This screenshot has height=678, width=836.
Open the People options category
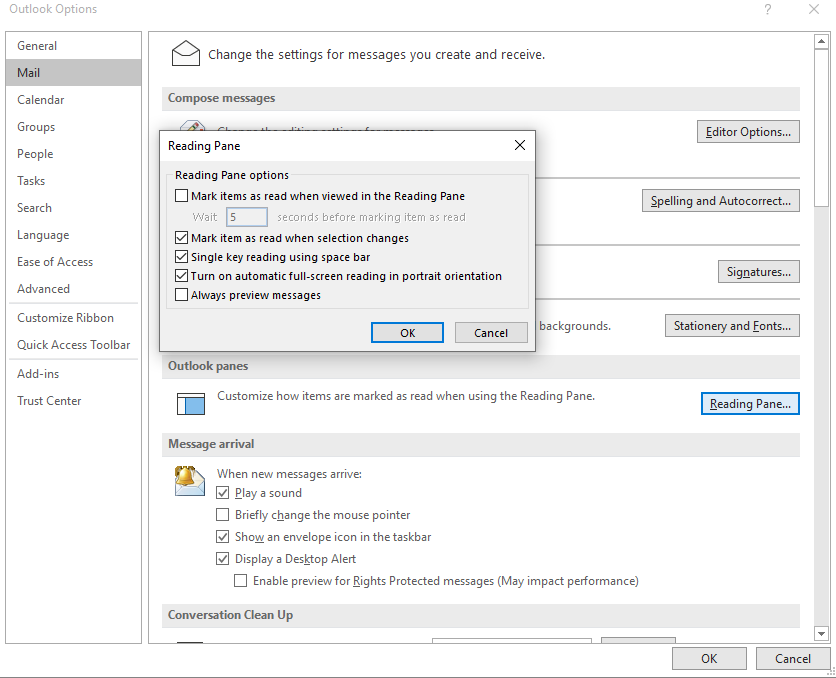pyautogui.click(x=74, y=154)
